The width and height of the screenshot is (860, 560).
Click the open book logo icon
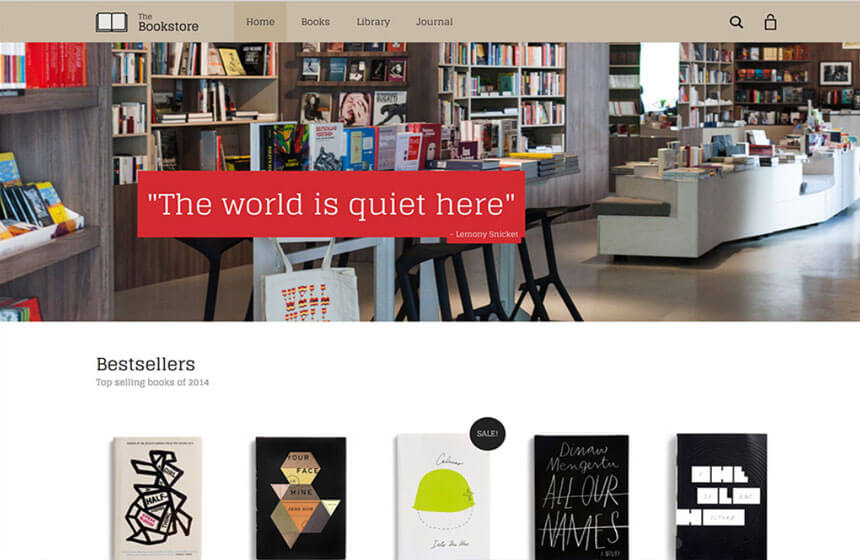[x=112, y=22]
